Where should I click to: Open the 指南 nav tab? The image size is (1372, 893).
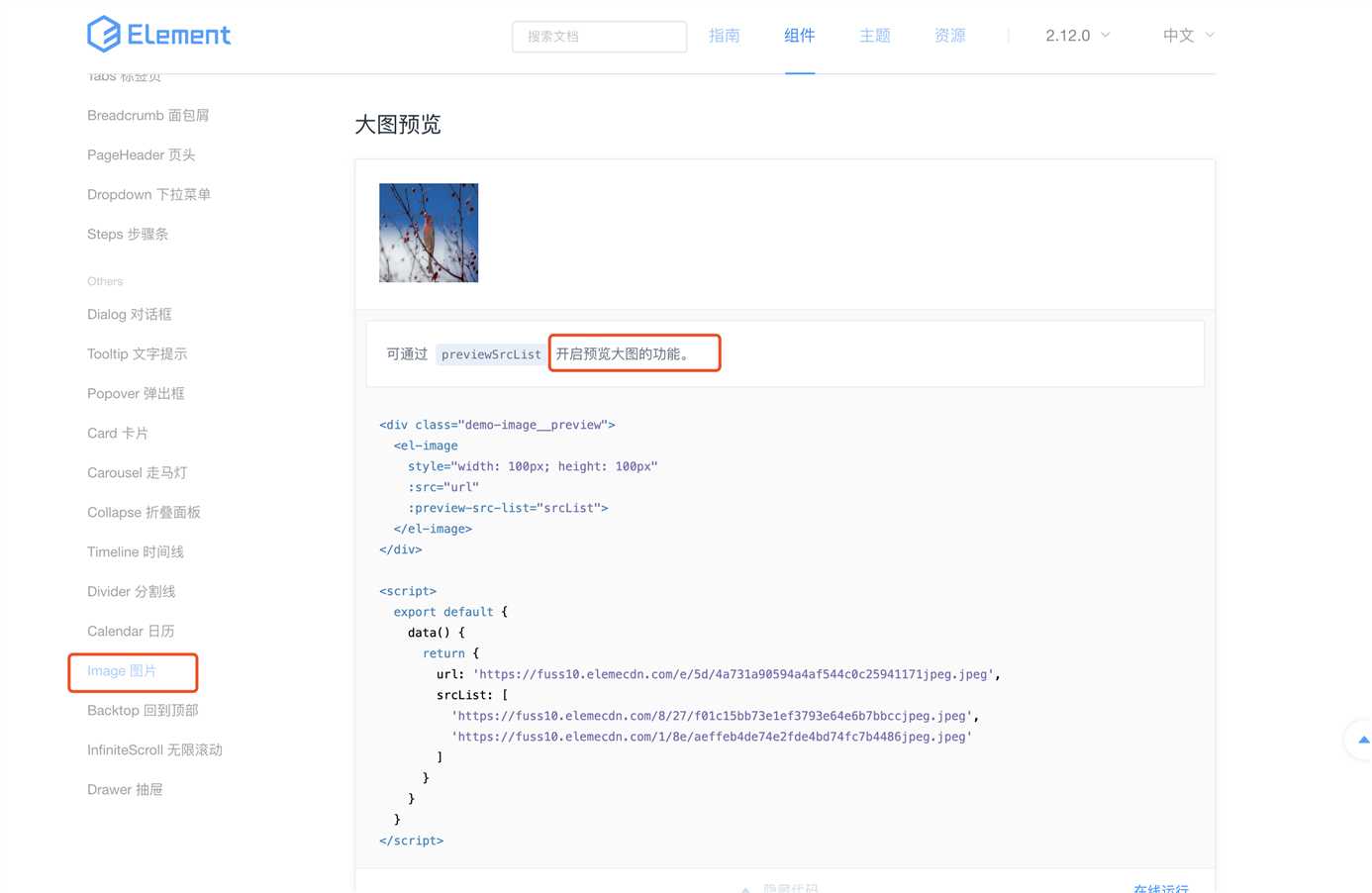coord(725,36)
